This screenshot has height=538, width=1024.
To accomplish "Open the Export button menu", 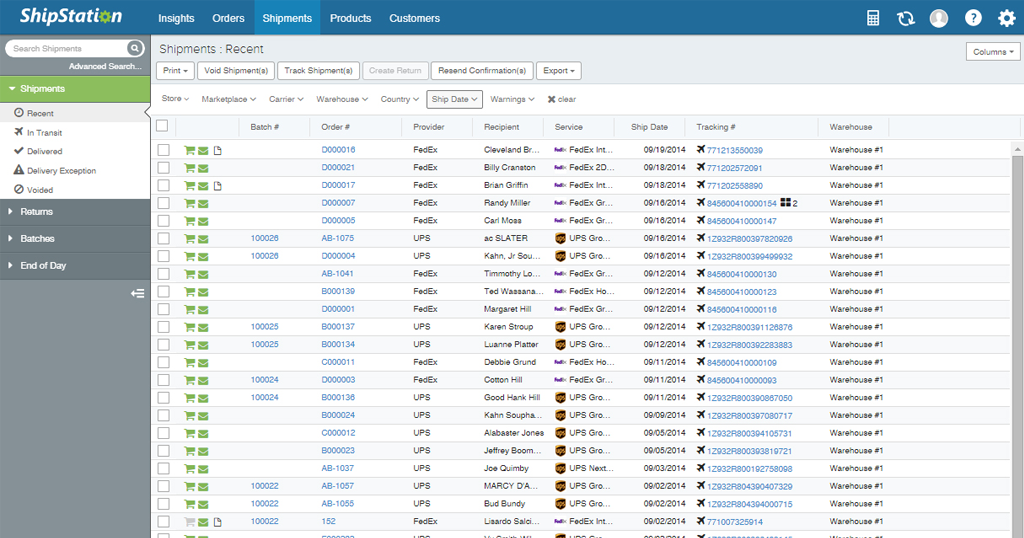I will click(x=558, y=71).
